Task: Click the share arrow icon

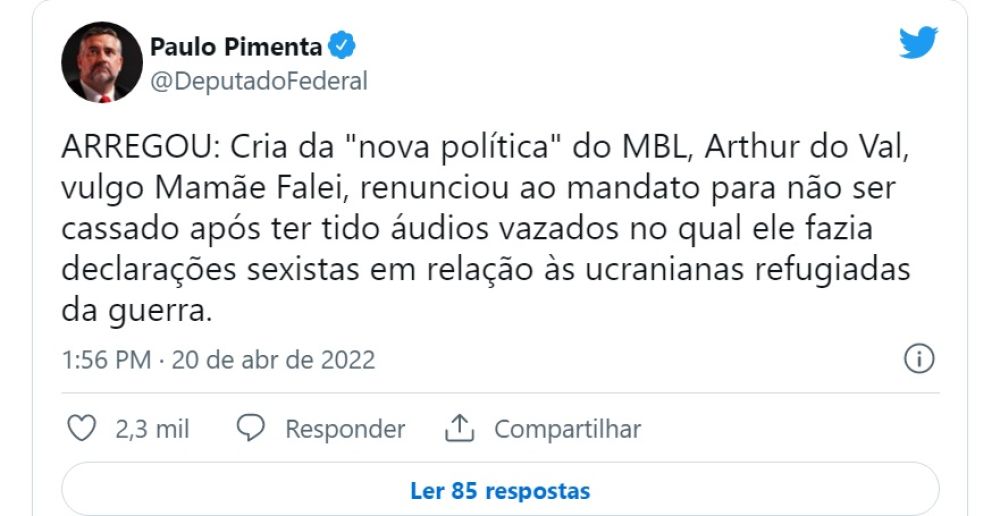Action: pos(458,429)
